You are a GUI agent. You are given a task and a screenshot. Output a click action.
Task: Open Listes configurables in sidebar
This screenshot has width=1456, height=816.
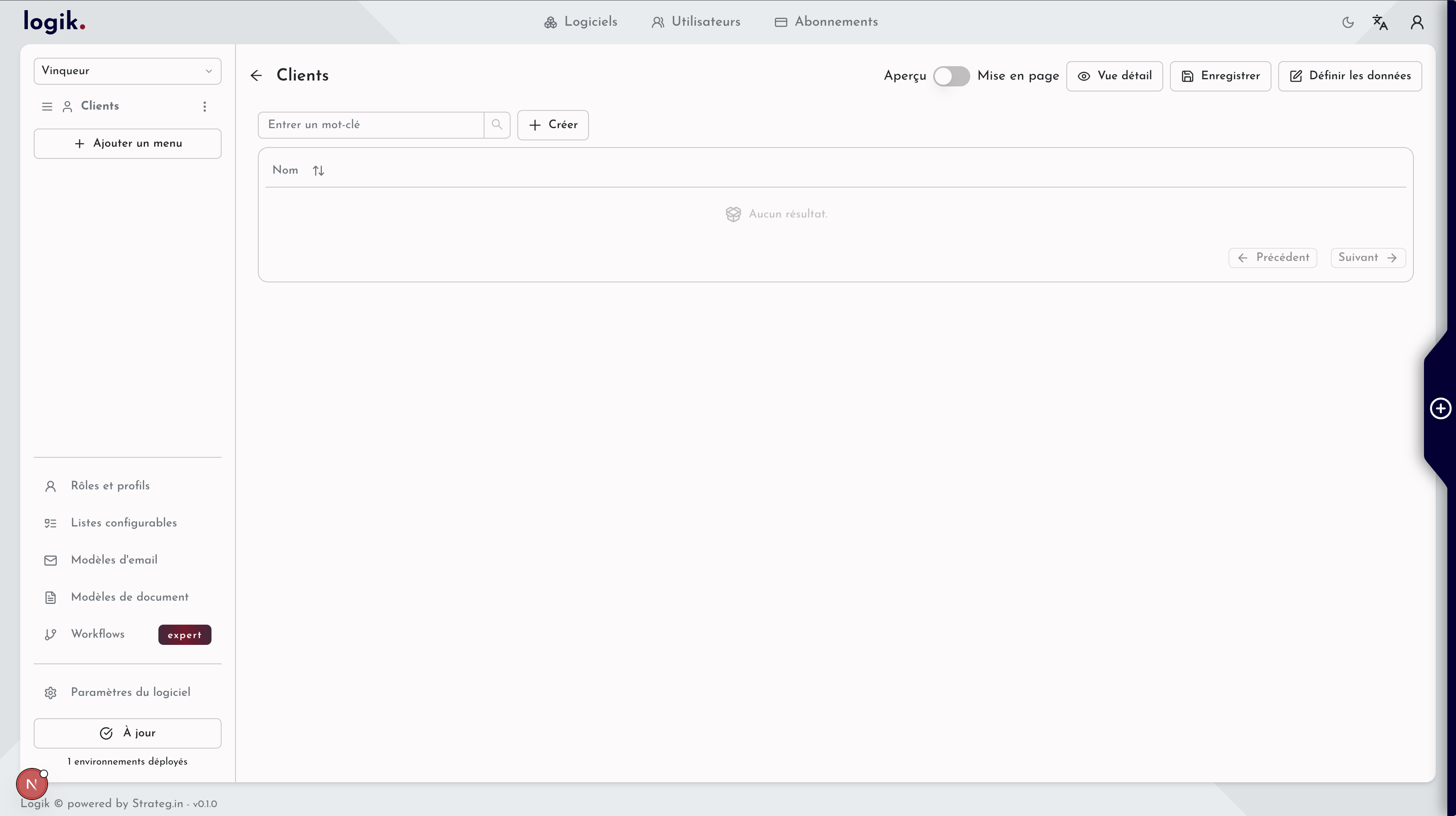(x=123, y=523)
